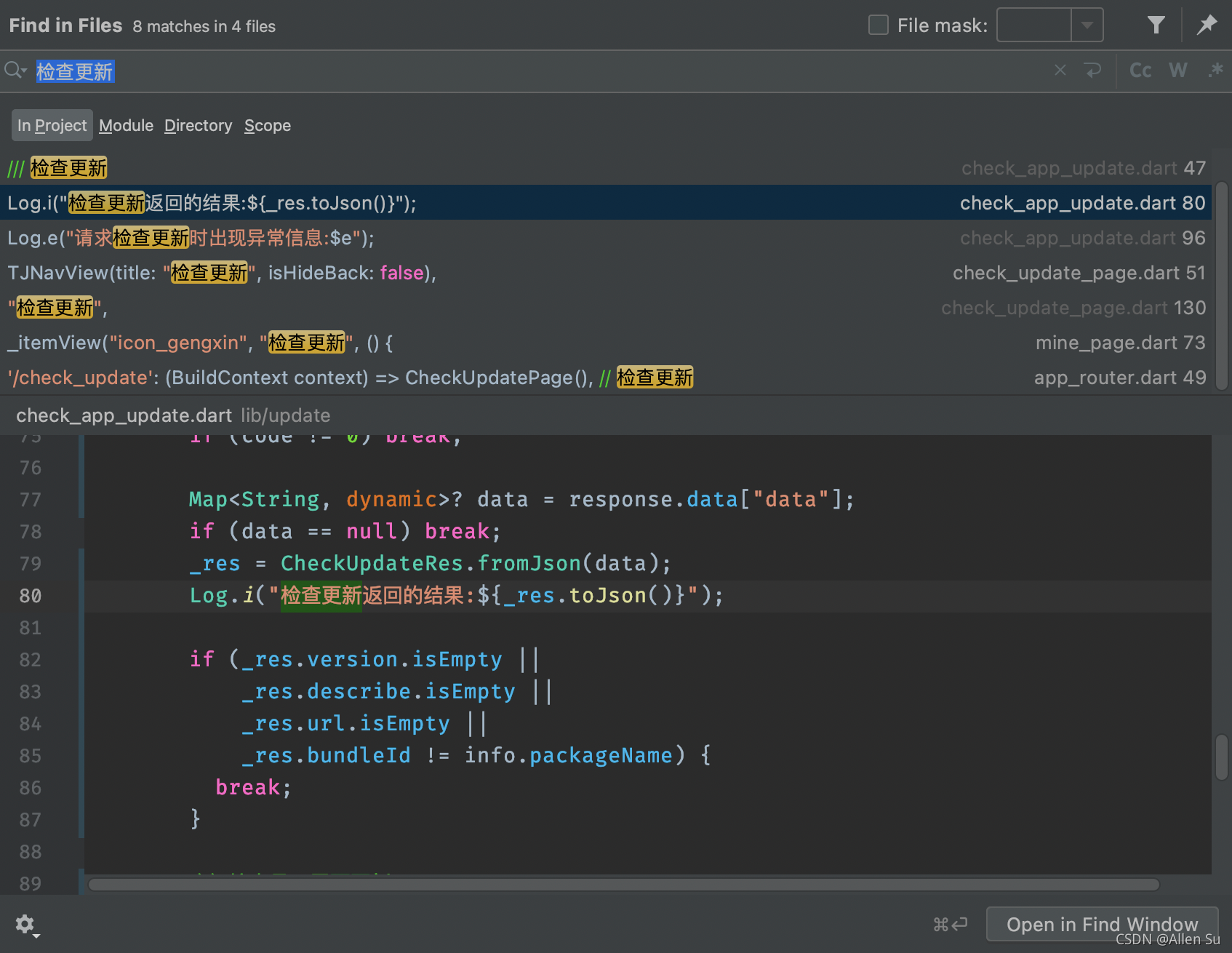Switch to Module scope tab
Screen dimensions: 1232x953
pyautogui.click(x=127, y=126)
